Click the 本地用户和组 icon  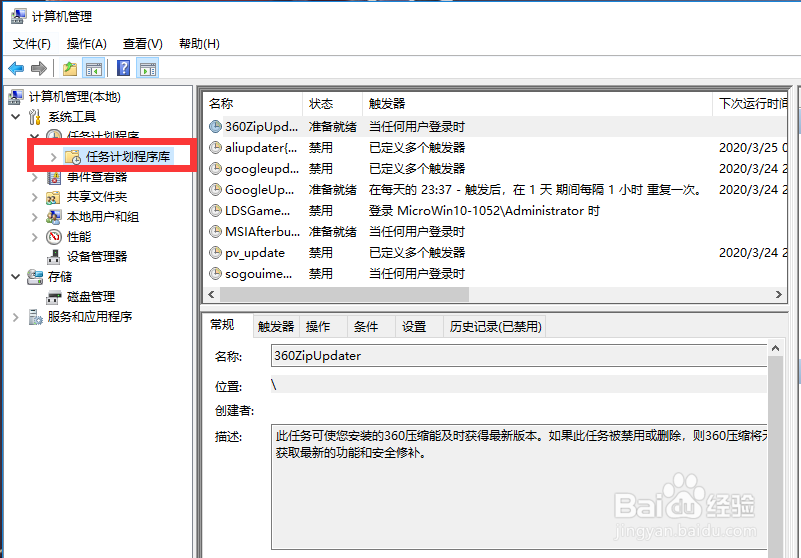[54, 217]
